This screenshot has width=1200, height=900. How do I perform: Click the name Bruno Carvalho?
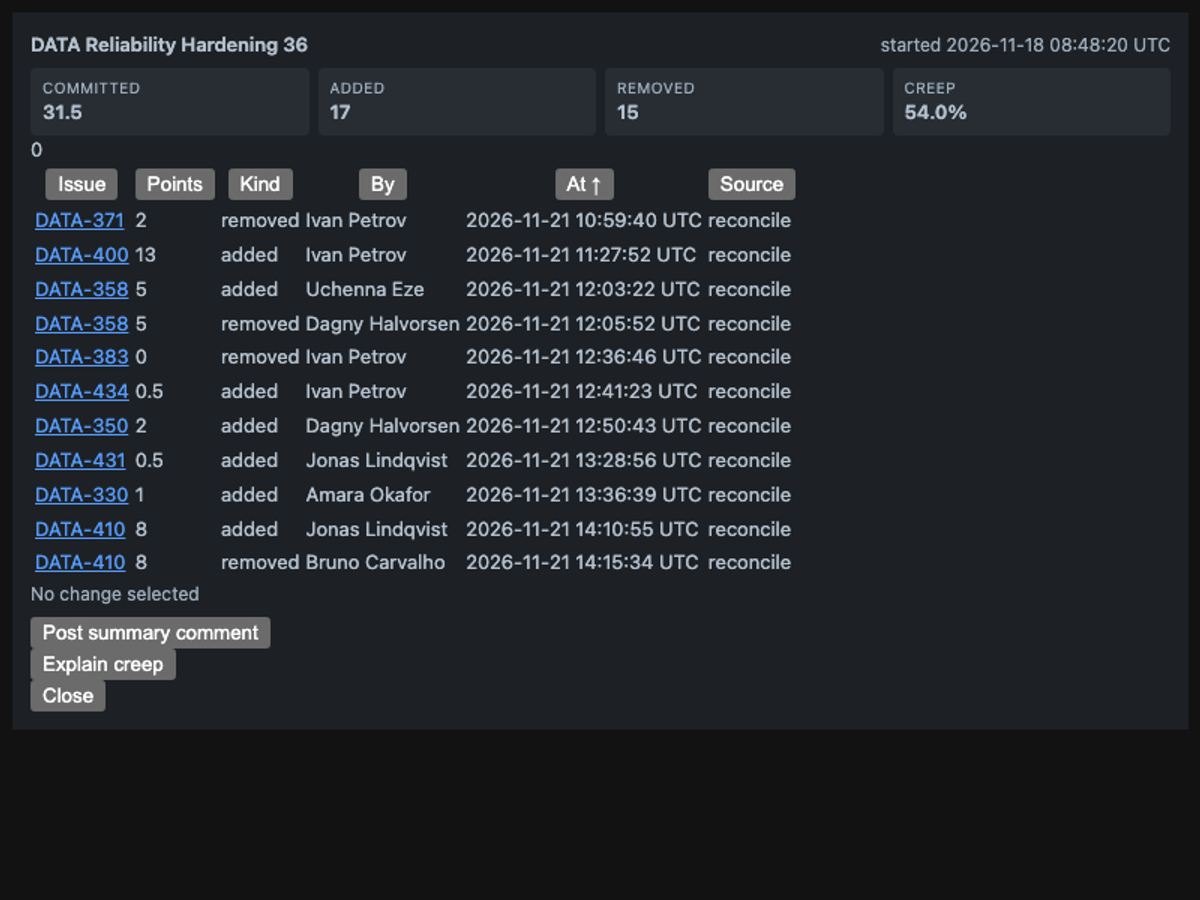point(375,562)
